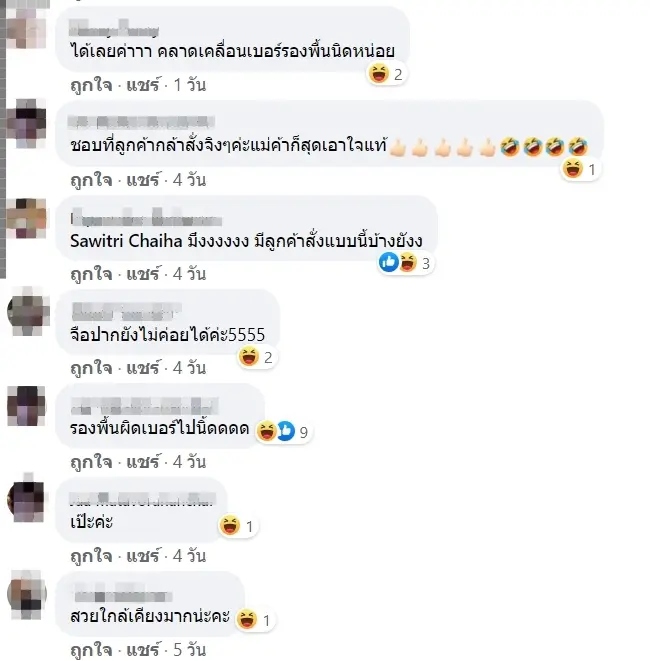This screenshot has height=661, width=650.
Task: Click ถูกใจ under the คลาดเคลื่อนเบอร์รองพื้น comment
Action: [x=91, y=86]
